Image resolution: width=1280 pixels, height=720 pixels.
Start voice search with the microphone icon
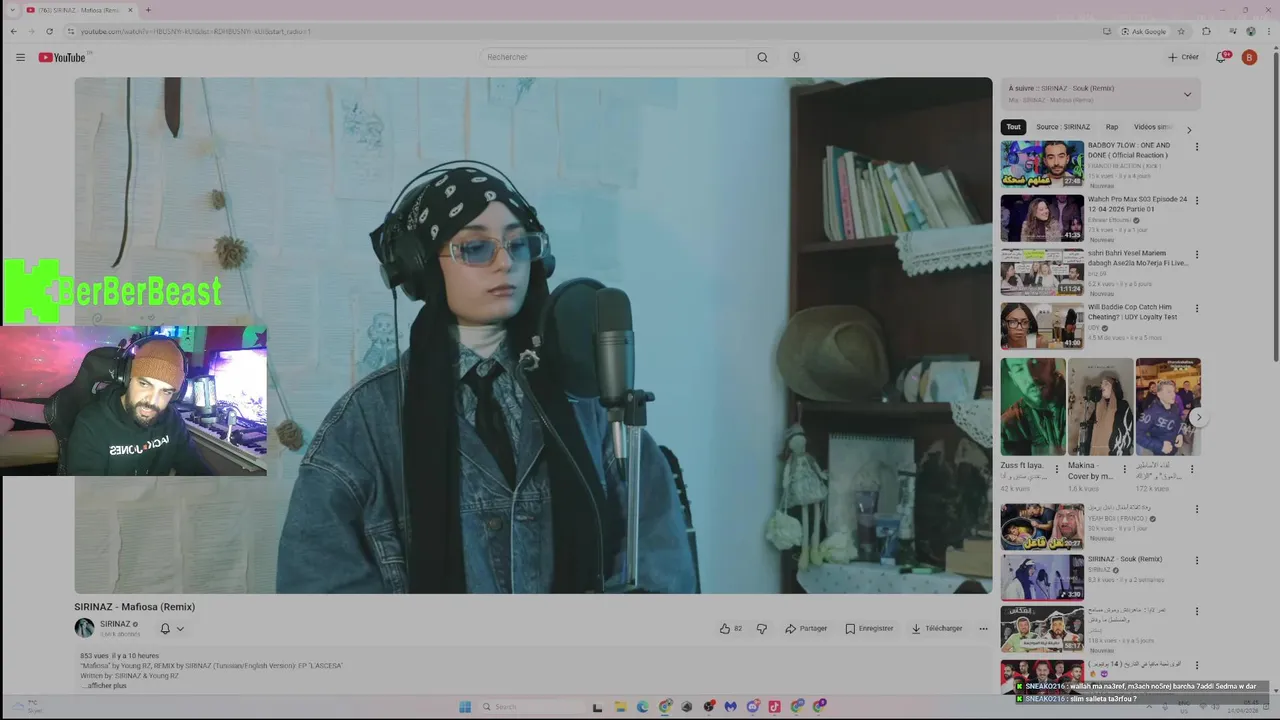796,57
